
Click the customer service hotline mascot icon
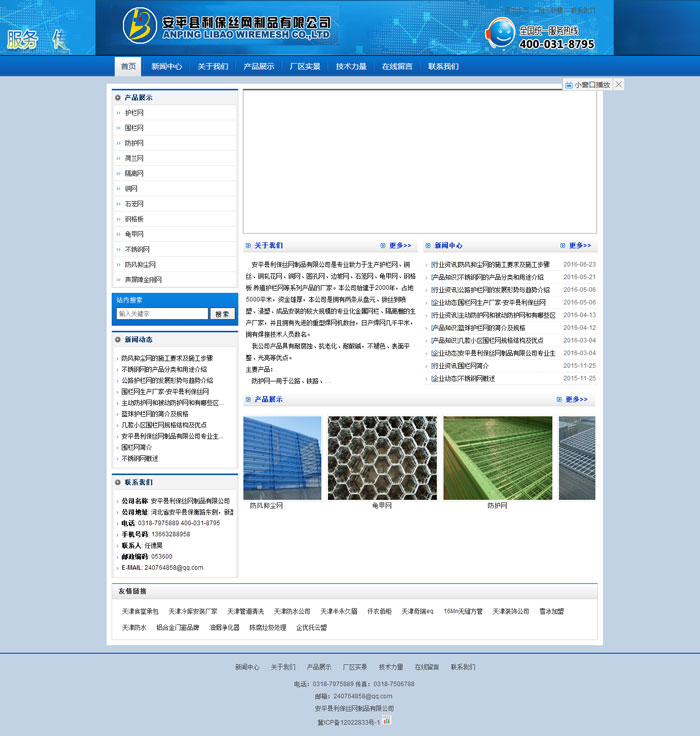coord(502,33)
